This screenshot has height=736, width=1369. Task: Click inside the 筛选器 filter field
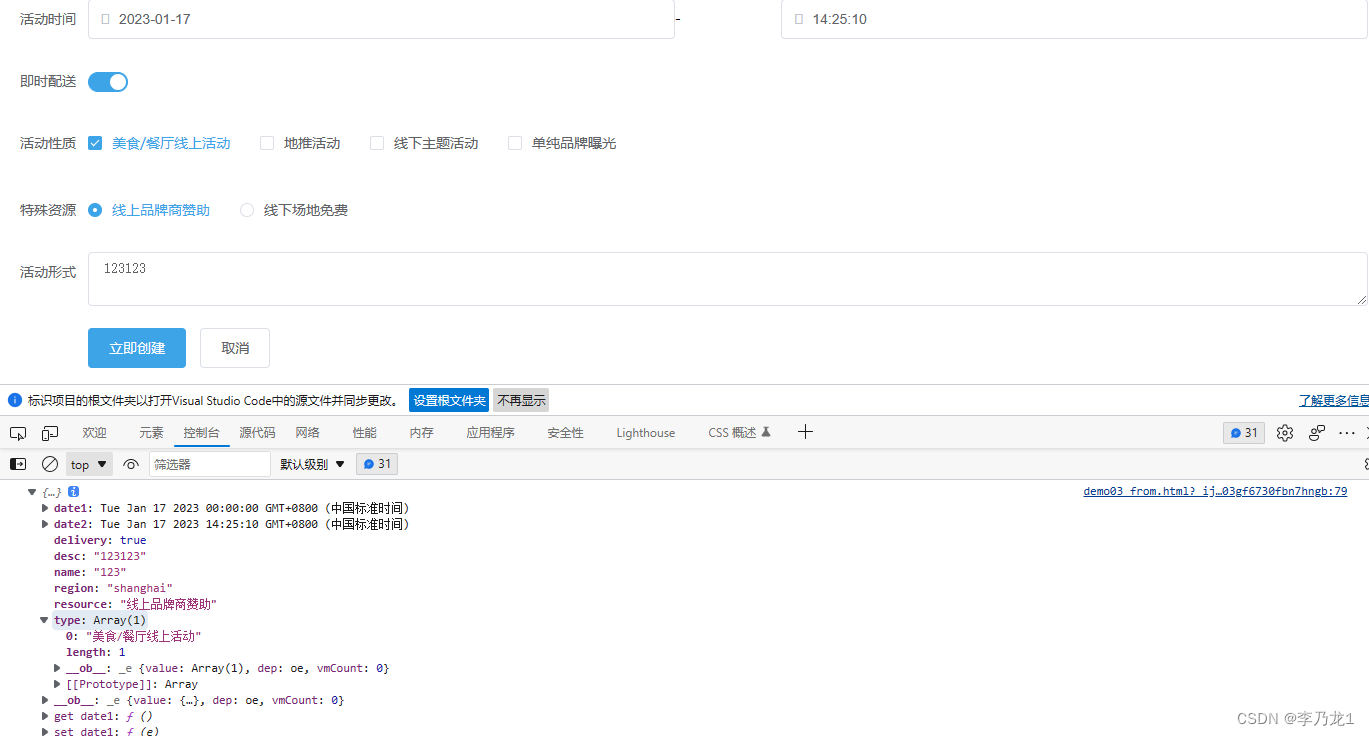coord(210,463)
